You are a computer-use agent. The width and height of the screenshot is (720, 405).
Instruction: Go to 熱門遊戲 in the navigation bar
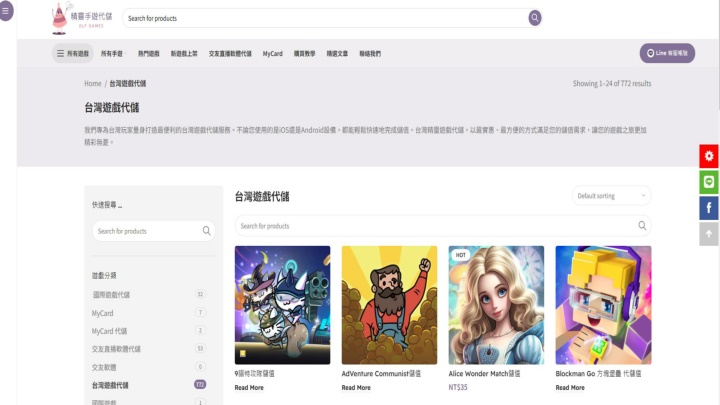(149, 54)
